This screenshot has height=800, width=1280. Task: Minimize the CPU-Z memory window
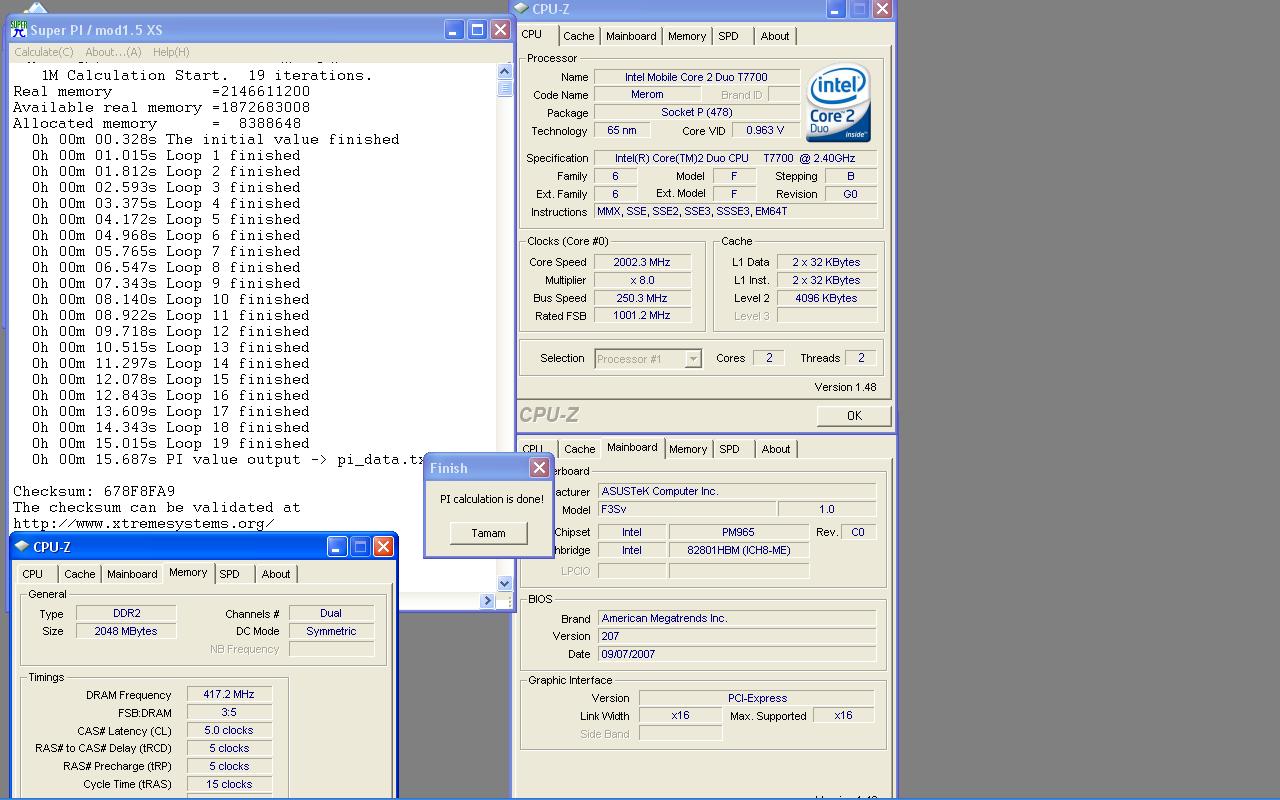point(336,546)
